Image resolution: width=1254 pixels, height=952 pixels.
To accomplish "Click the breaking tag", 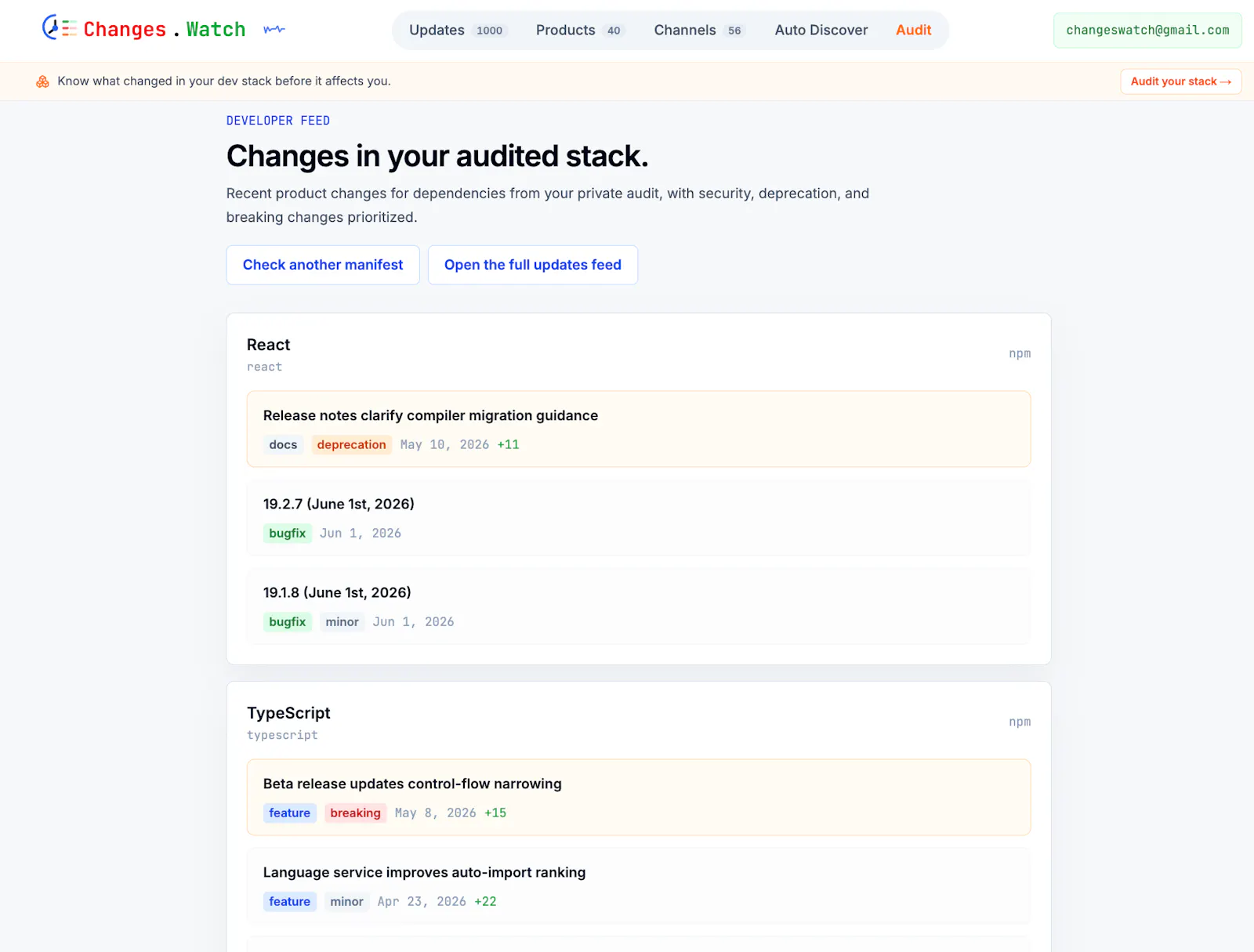I will pyautogui.click(x=356, y=813).
